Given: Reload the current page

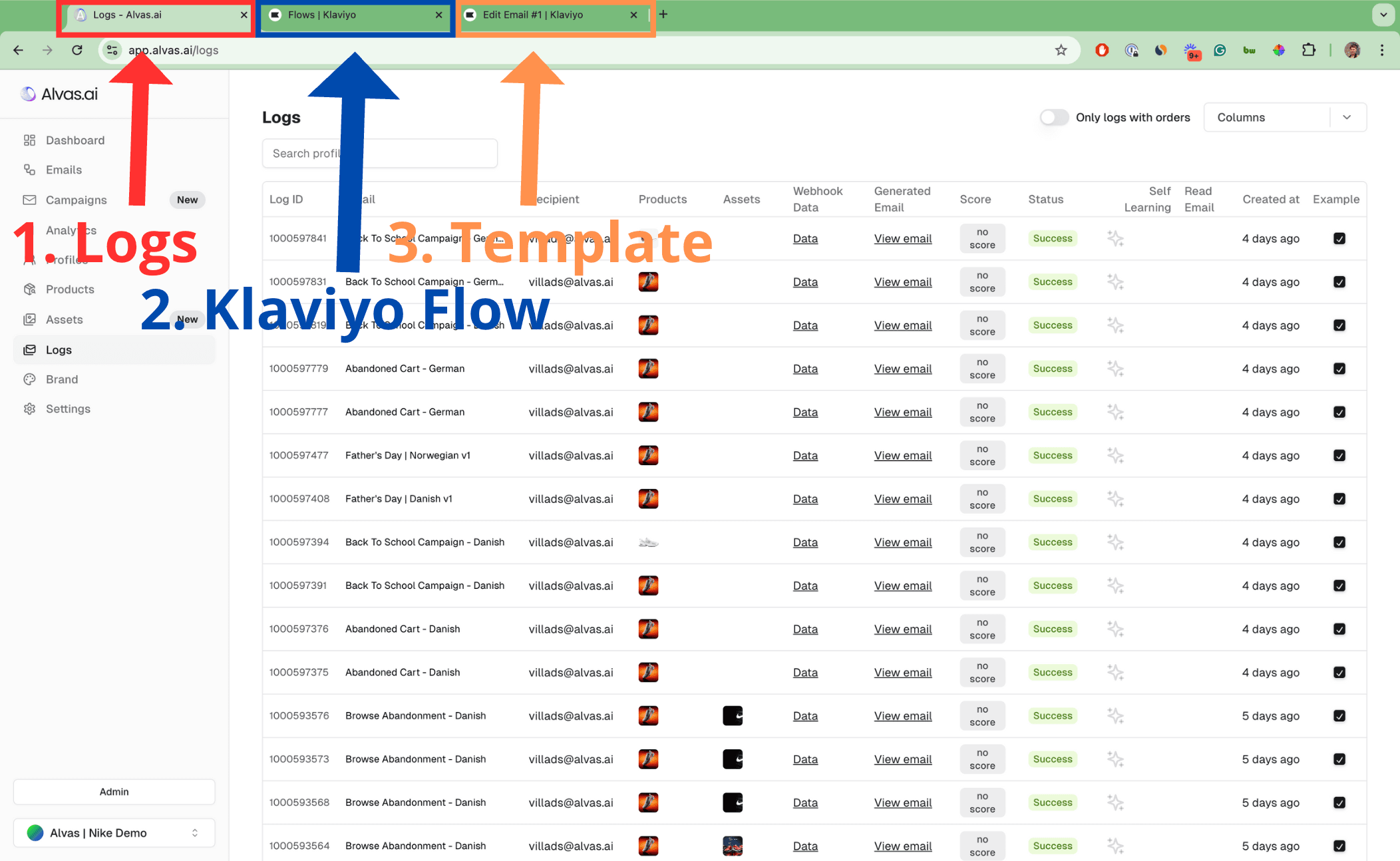Looking at the screenshot, I should point(77,50).
